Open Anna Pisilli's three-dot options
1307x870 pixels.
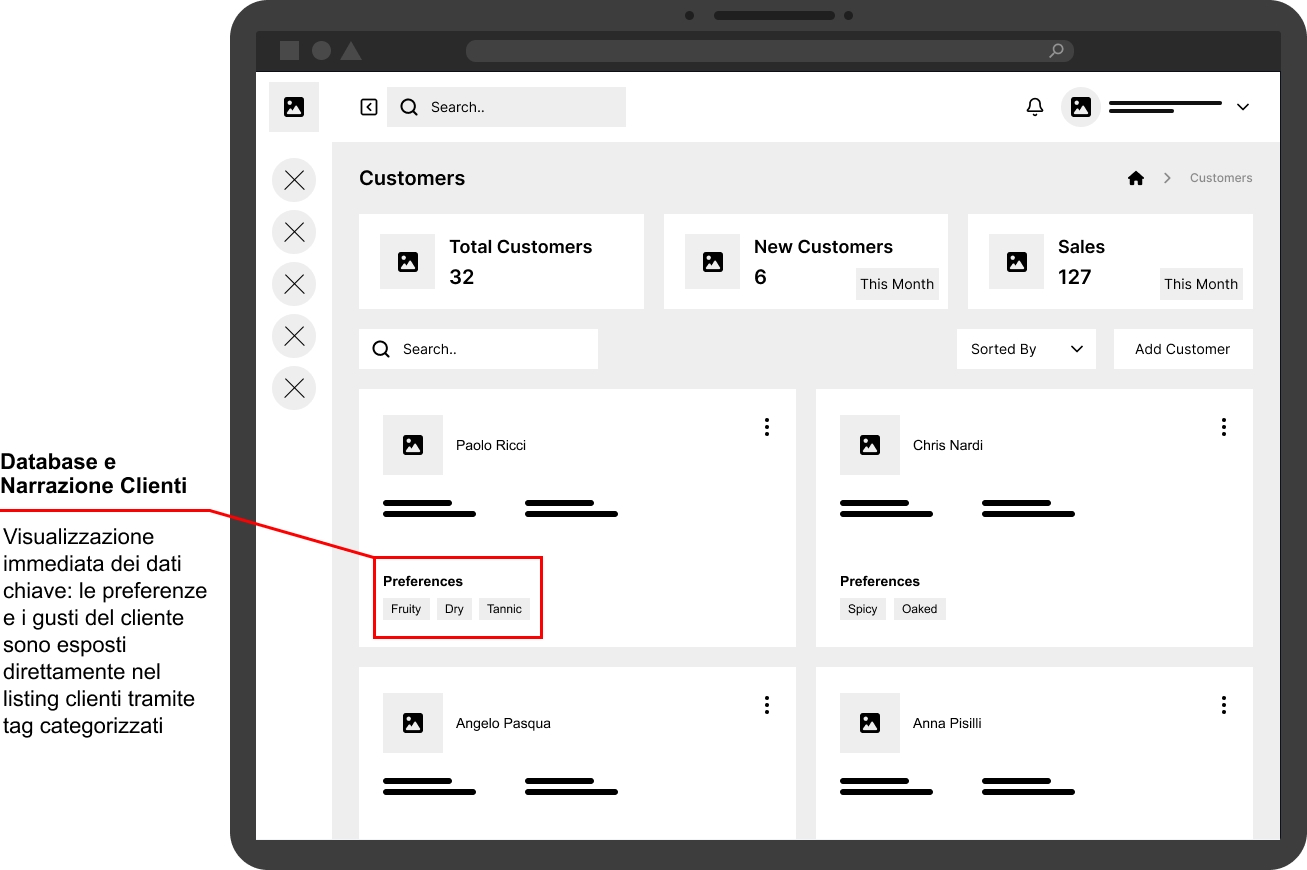1224,705
